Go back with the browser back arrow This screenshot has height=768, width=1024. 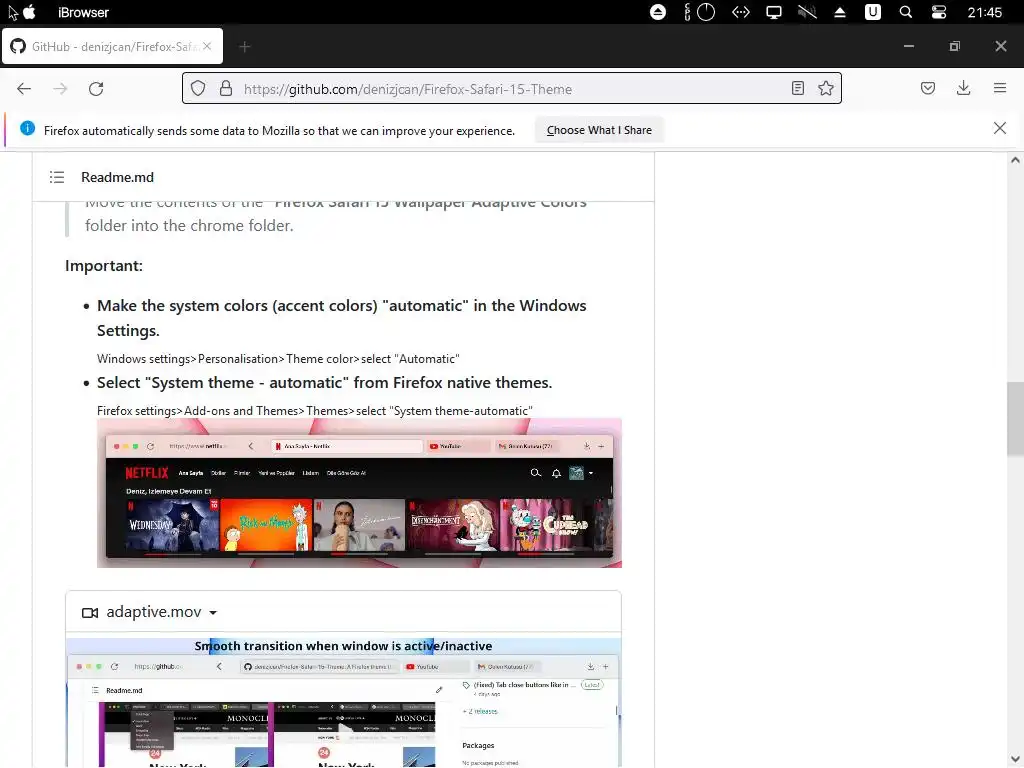pyautogui.click(x=24, y=89)
